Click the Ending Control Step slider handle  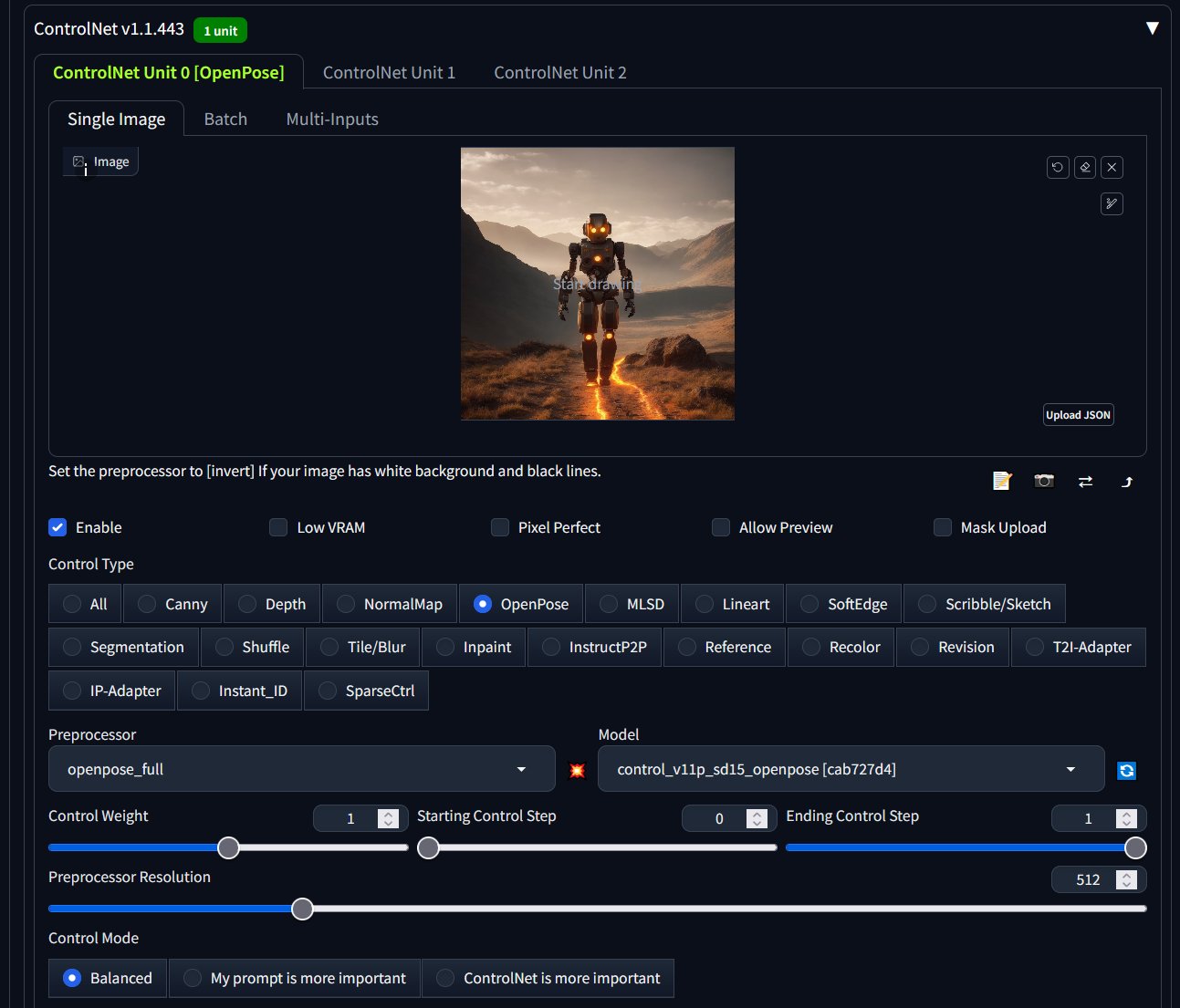[x=1135, y=847]
